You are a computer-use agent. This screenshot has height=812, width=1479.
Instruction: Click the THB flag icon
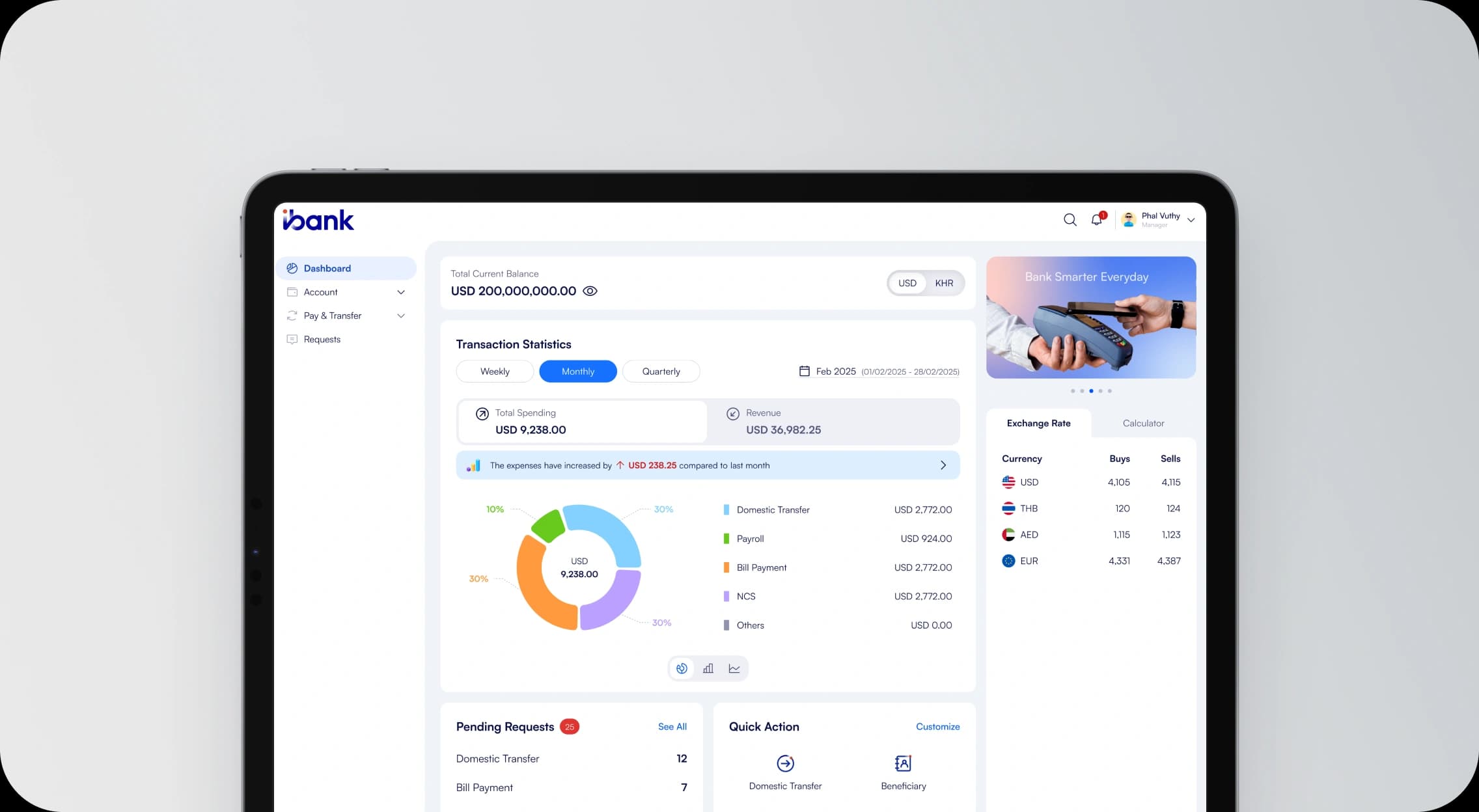[x=1008, y=508]
